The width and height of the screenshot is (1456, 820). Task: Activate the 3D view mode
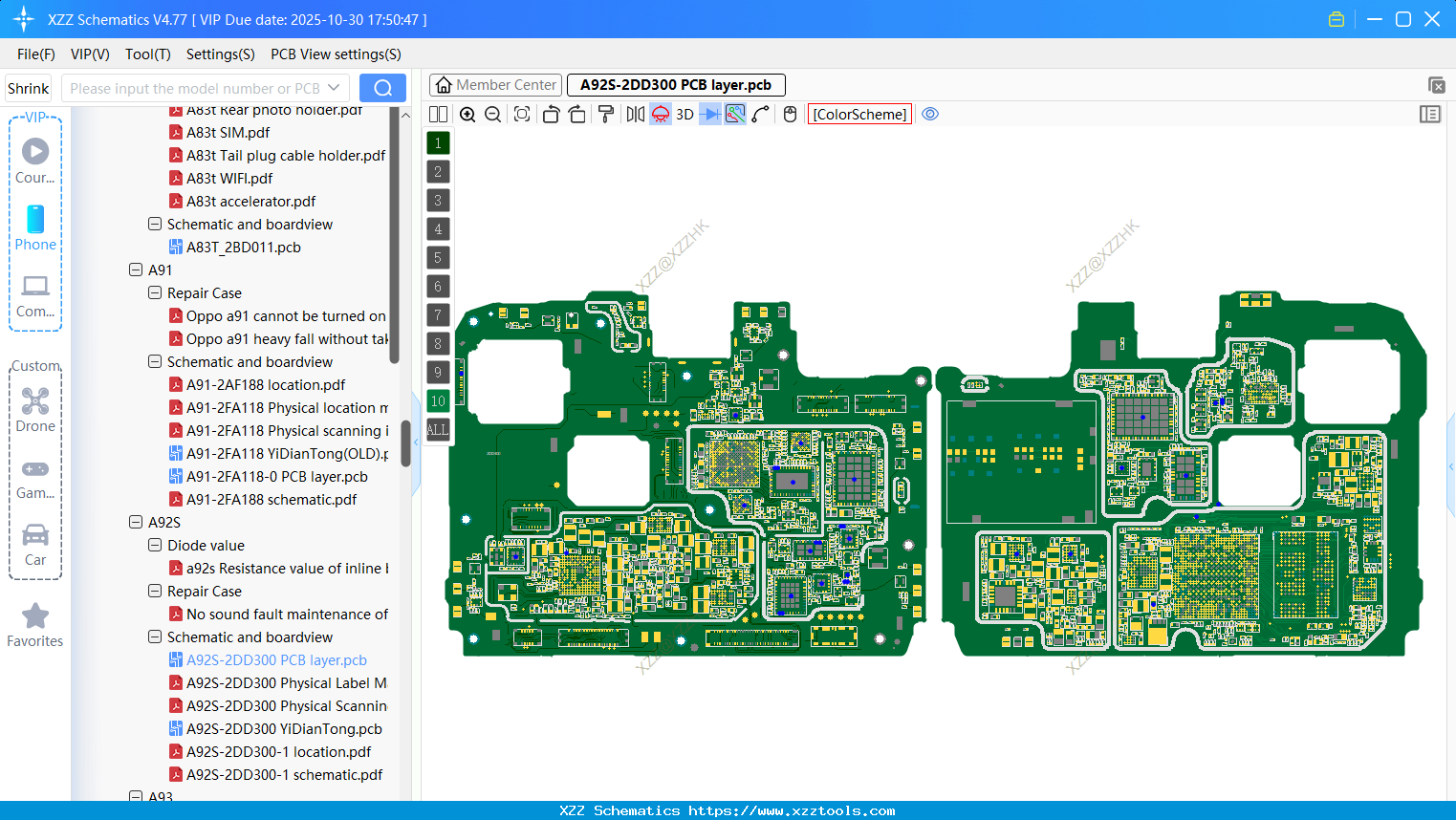tap(683, 114)
